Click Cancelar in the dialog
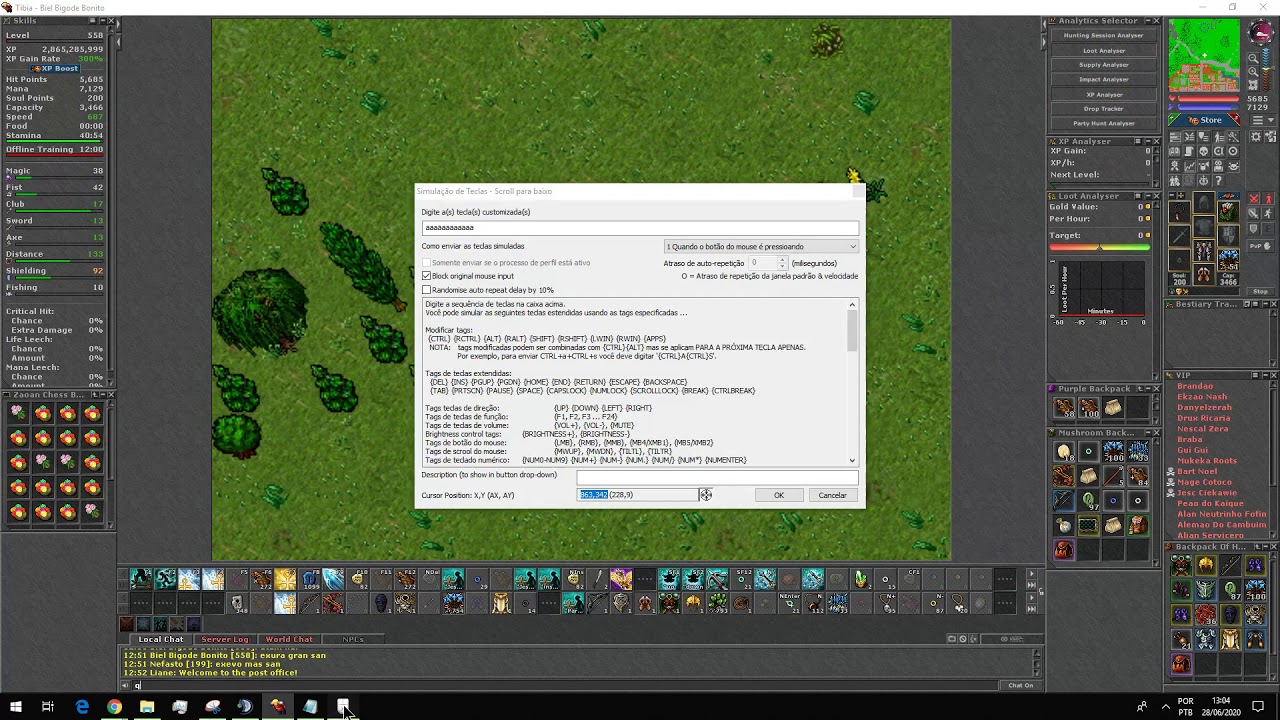Viewport: 1280px width, 720px height. [x=832, y=495]
